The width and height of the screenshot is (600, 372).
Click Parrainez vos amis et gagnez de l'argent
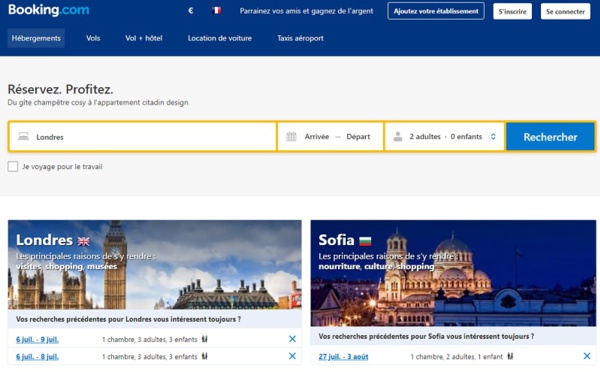pyautogui.click(x=307, y=11)
